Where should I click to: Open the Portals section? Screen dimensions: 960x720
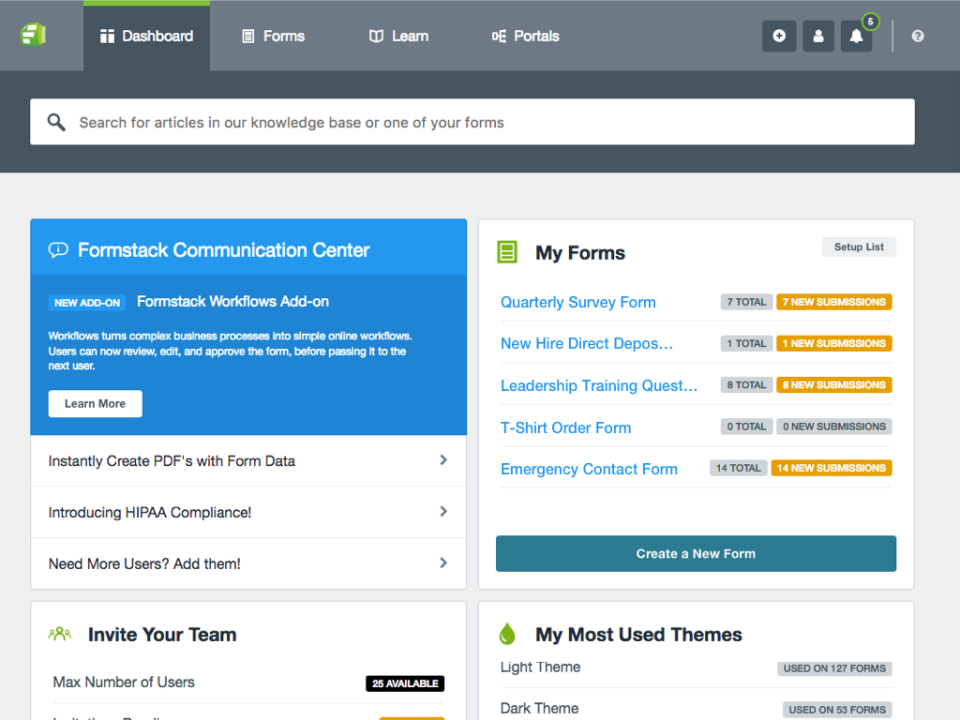pos(524,36)
